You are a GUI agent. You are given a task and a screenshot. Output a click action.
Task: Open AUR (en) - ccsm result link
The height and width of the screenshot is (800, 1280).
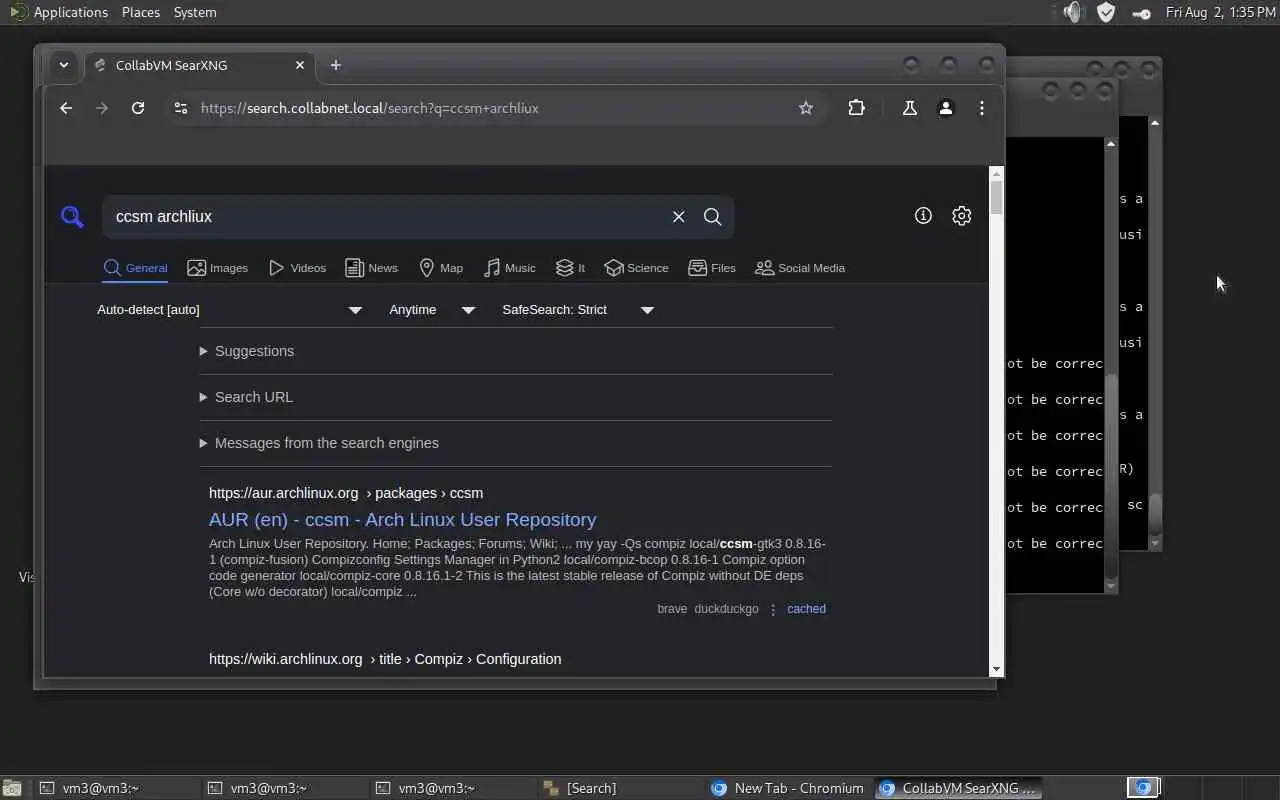point(402,520)
